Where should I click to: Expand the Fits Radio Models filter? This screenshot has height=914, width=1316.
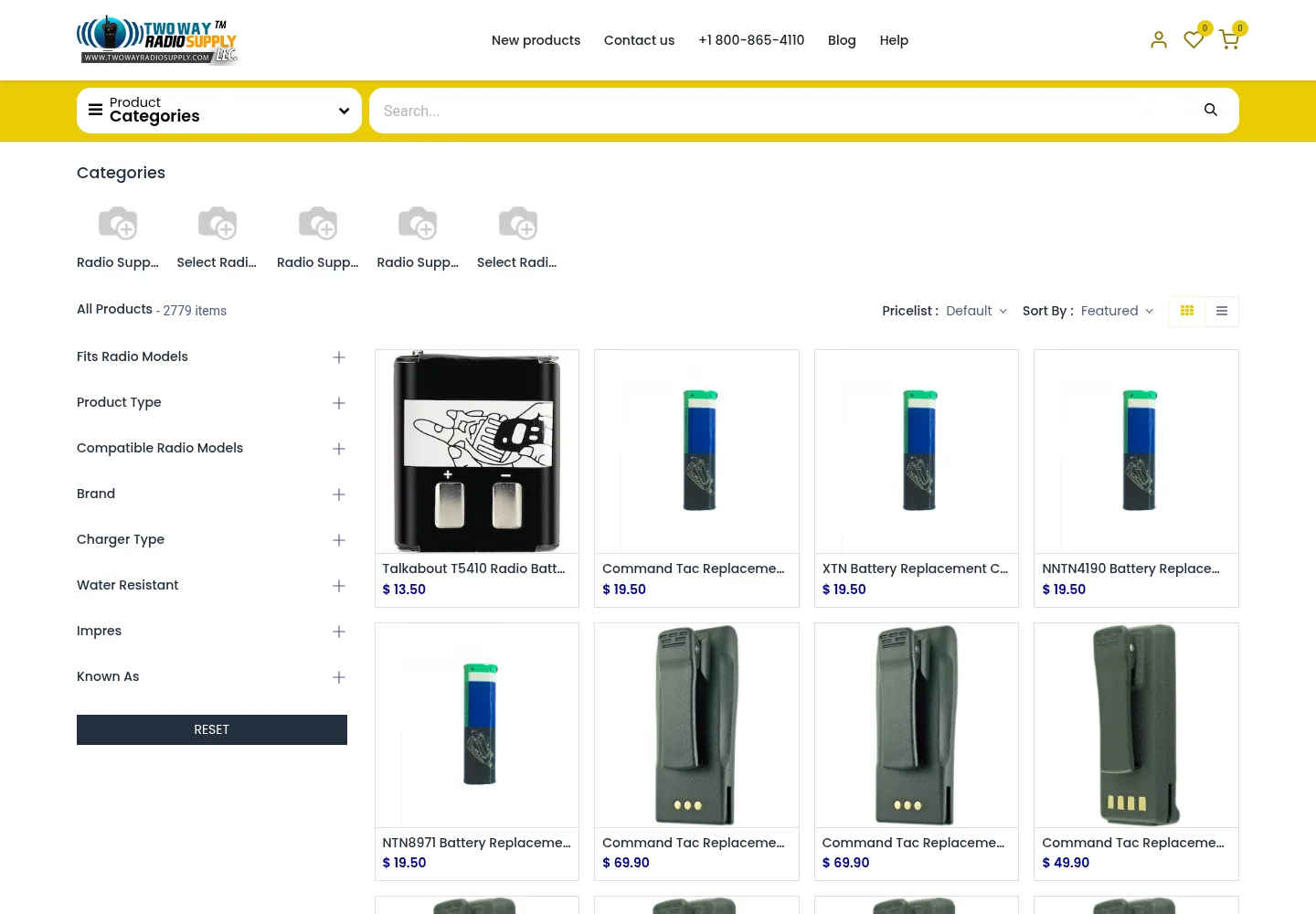tap(212, 357)
